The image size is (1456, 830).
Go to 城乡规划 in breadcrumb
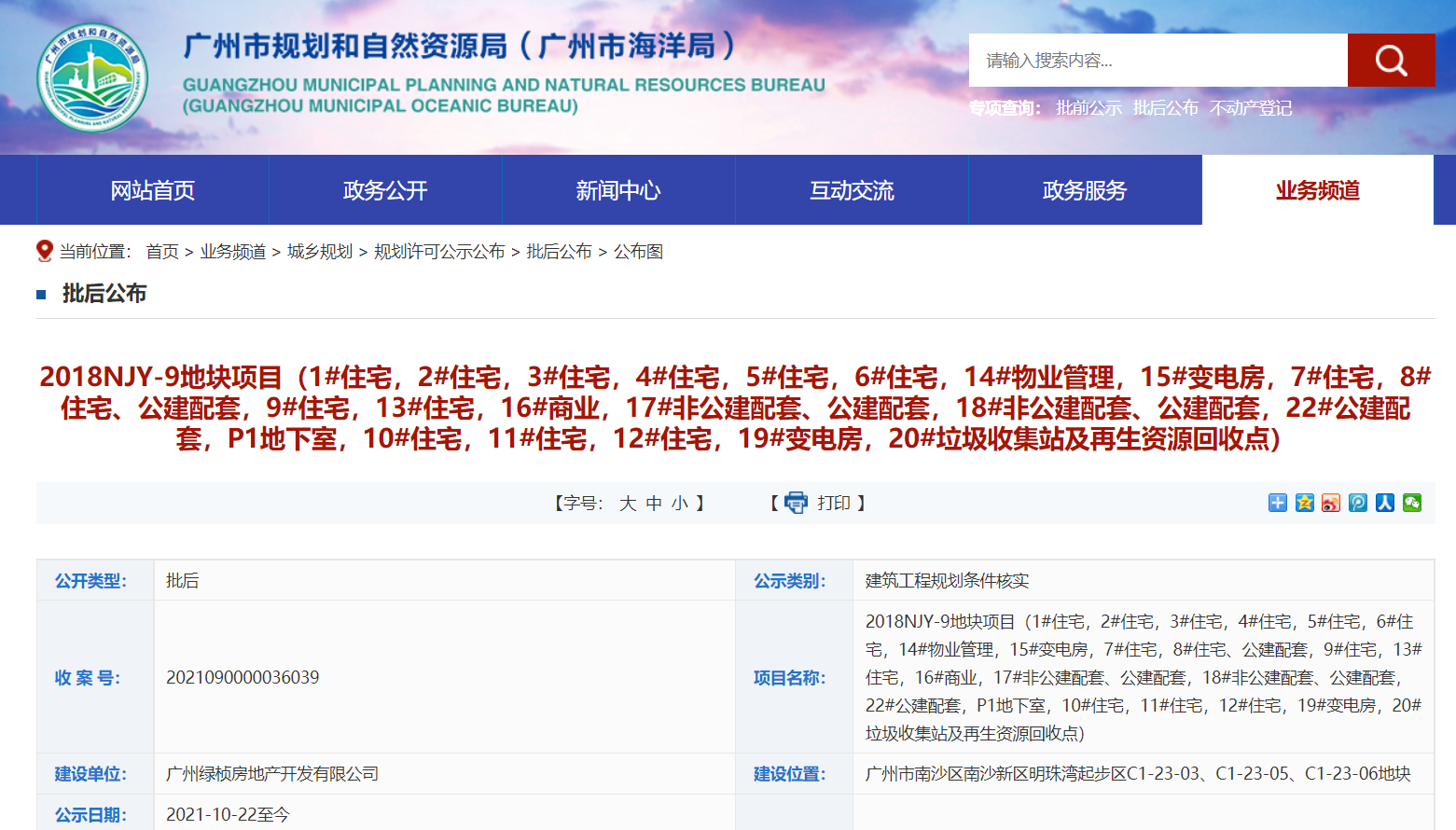[x=320, y=252]
